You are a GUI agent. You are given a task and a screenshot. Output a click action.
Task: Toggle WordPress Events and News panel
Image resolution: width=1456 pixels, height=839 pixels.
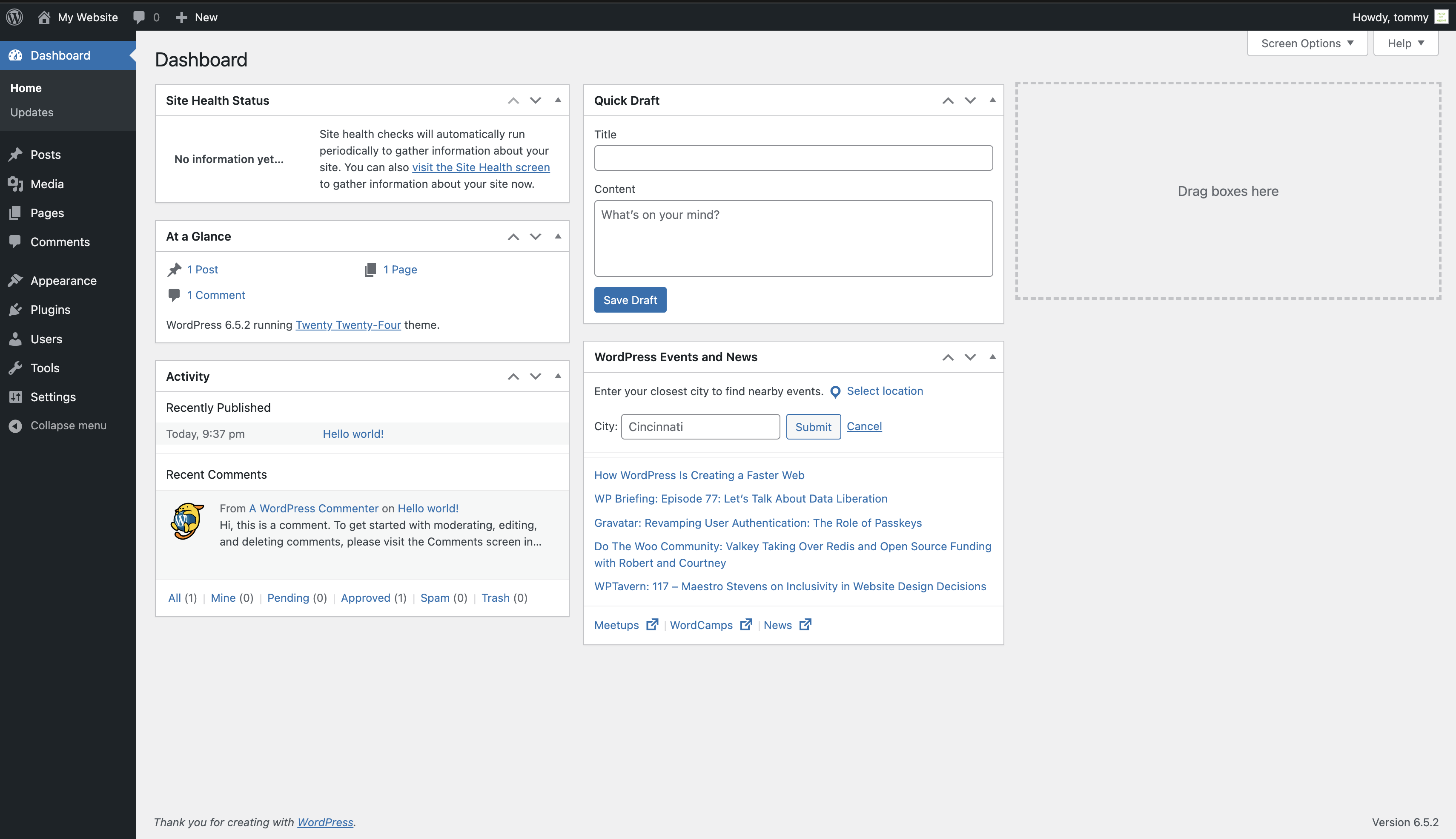click(x=992, y=357)
